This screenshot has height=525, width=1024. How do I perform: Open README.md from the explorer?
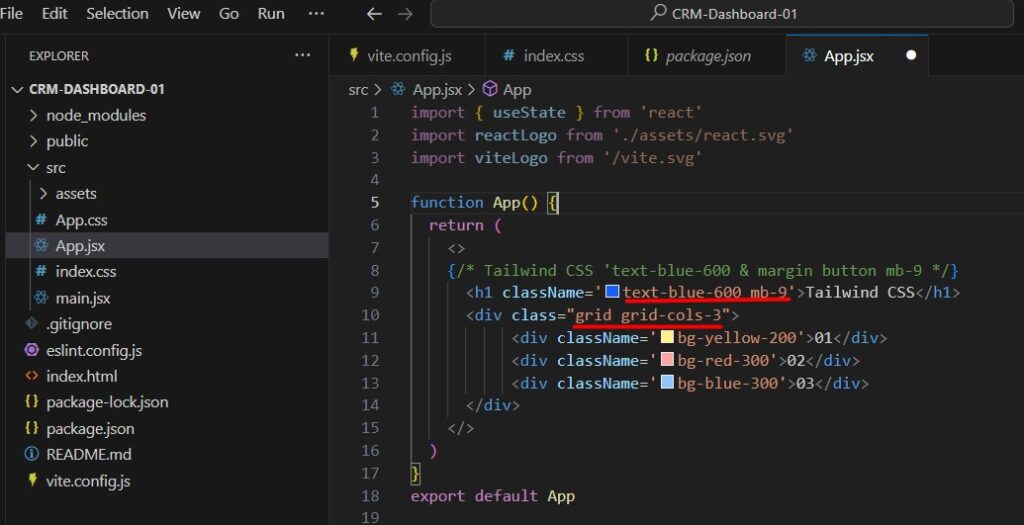(88, 454)
